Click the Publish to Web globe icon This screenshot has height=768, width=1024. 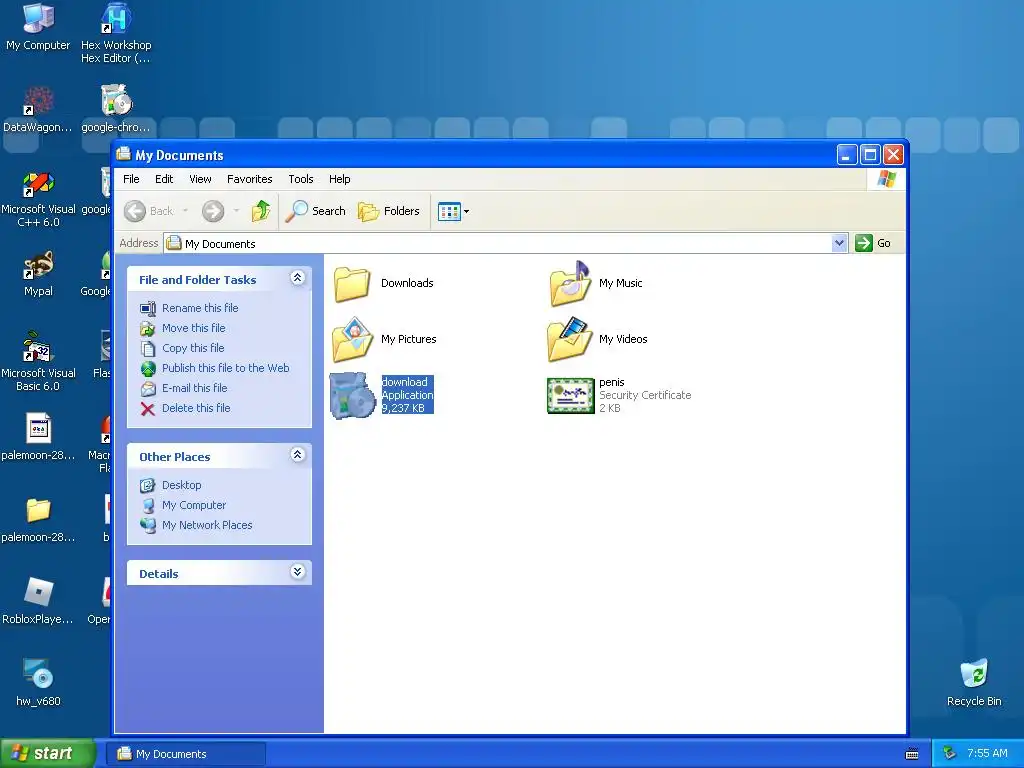click(x=148, y=368)
